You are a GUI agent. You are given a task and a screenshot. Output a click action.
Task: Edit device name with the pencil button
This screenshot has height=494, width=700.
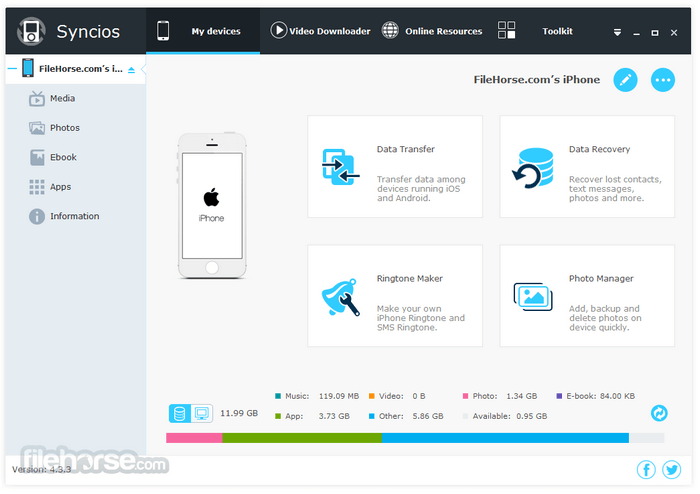coord(625,80)
